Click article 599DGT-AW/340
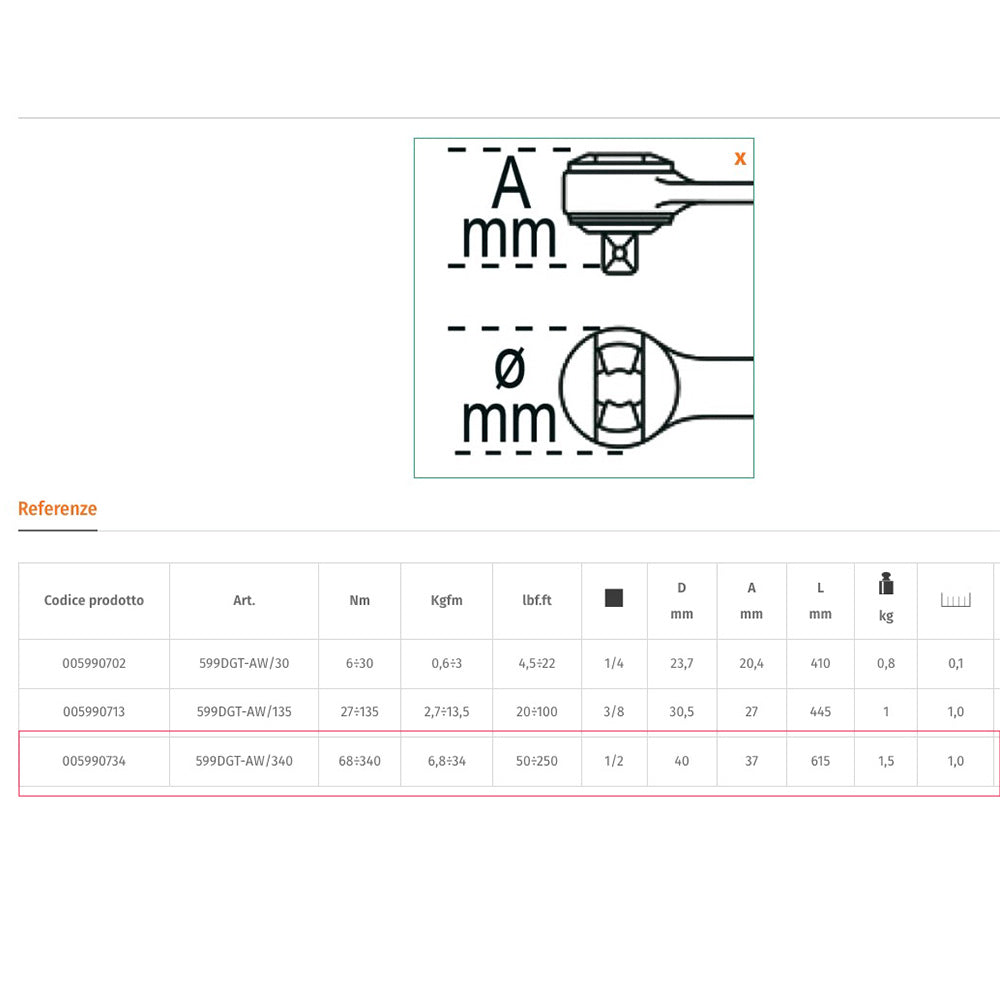The width and height of the screenshot is (1000, 1000). coord(244,761)
